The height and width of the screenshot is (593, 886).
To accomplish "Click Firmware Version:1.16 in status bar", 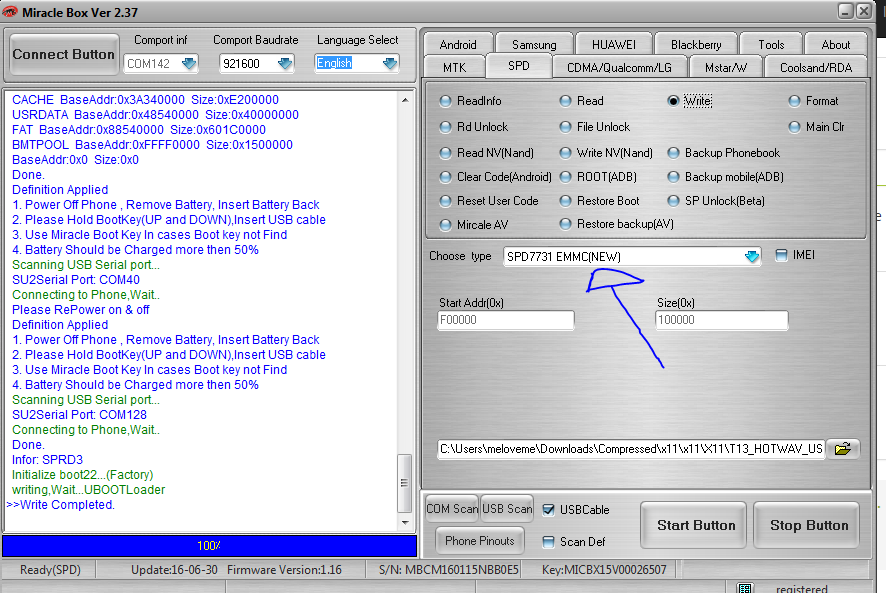I will 284,569.
